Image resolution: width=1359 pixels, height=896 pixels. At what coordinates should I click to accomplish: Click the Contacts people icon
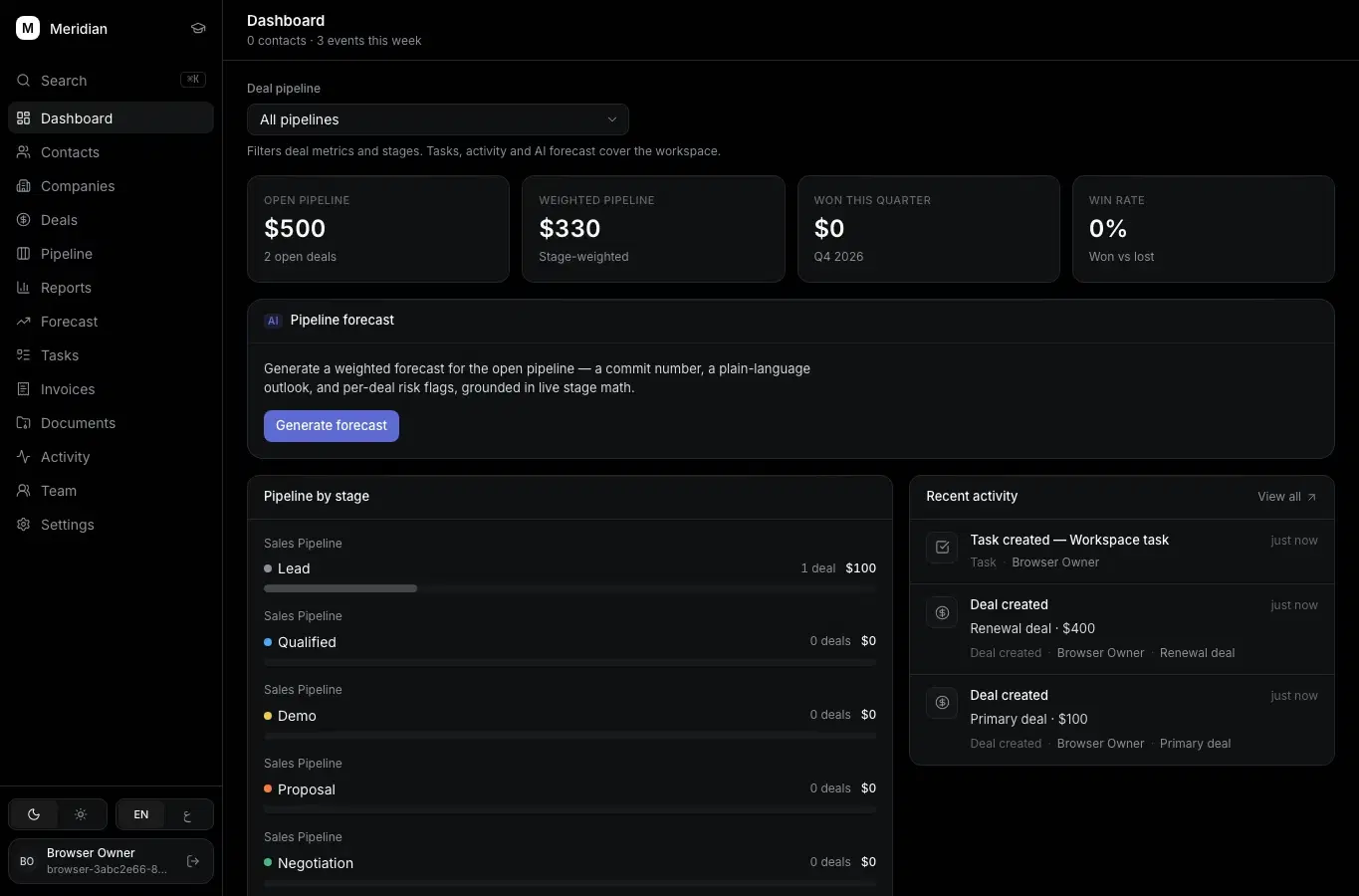coord(23,152)
